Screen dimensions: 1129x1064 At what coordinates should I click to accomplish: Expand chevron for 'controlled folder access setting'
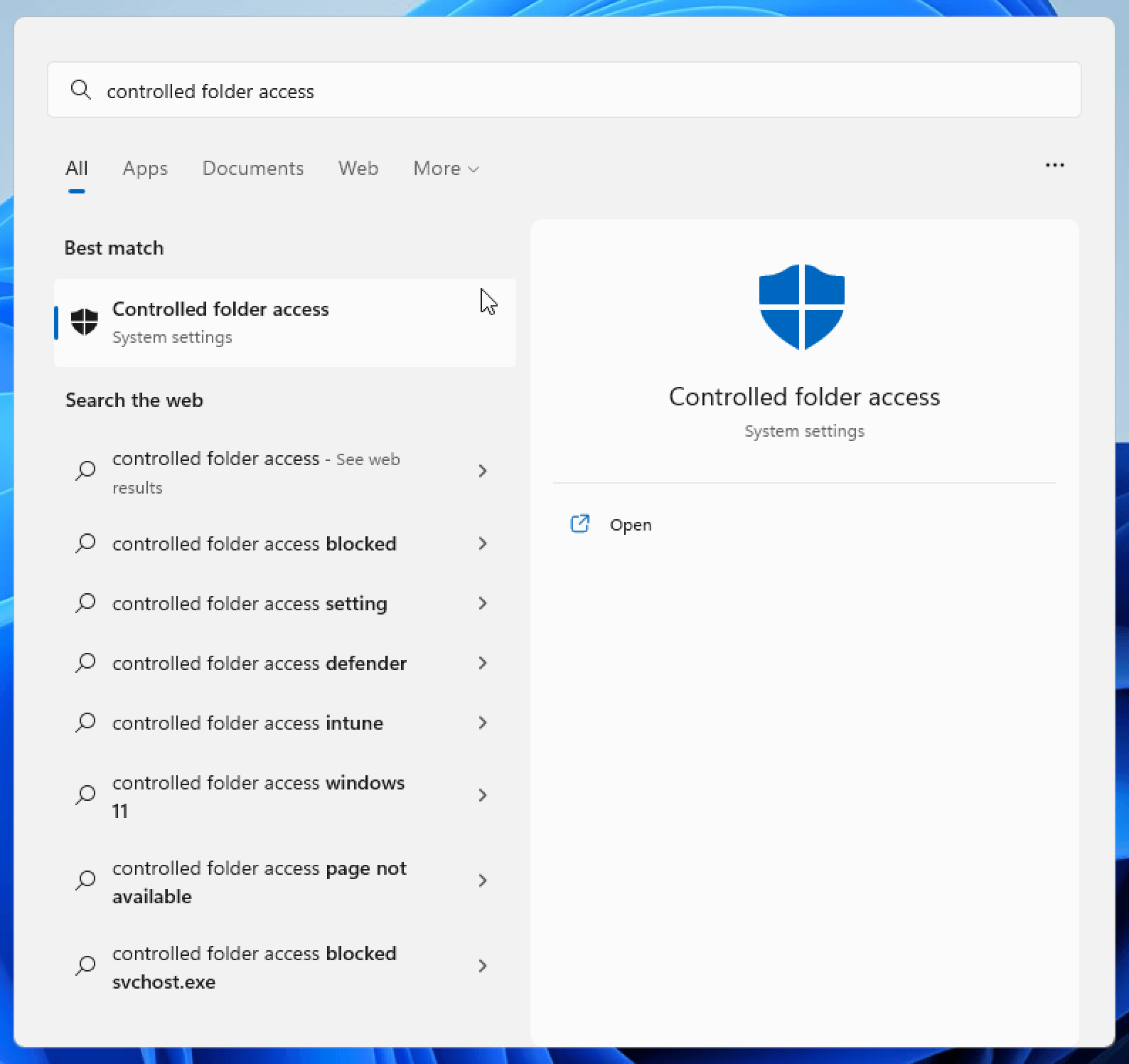[x=483, y=603]
